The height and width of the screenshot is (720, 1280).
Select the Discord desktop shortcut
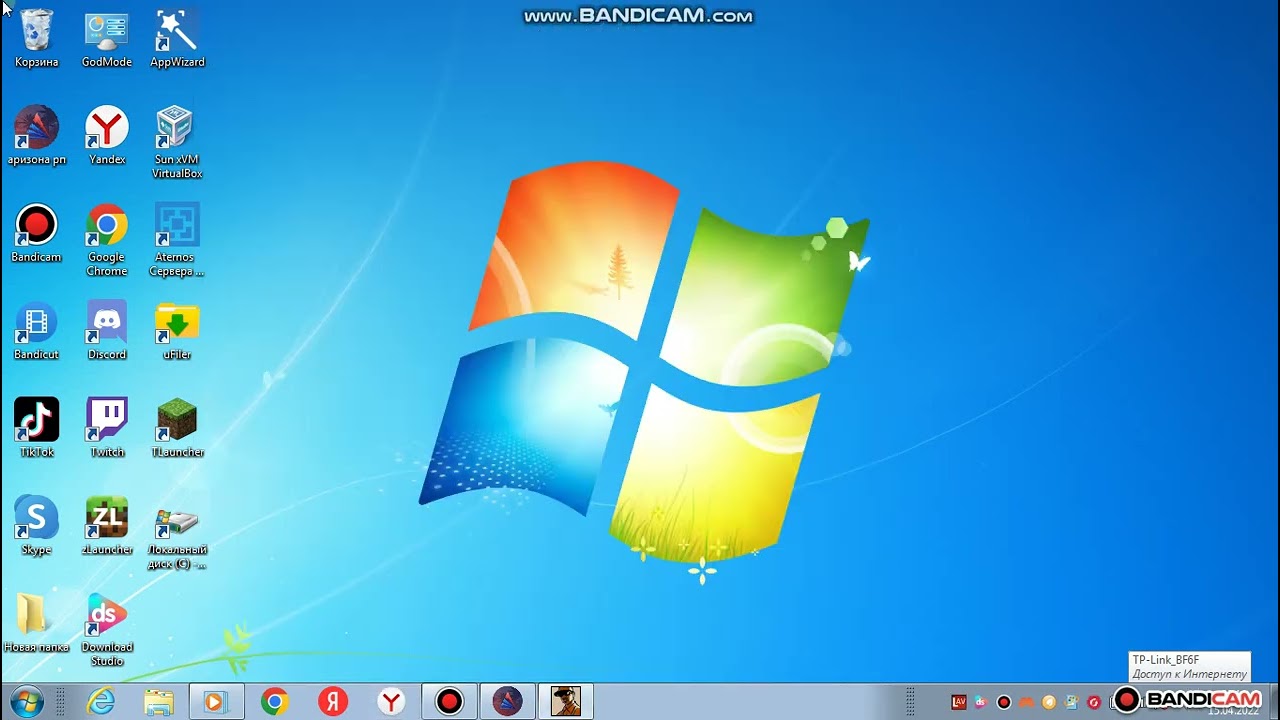[x=107, y=331]
